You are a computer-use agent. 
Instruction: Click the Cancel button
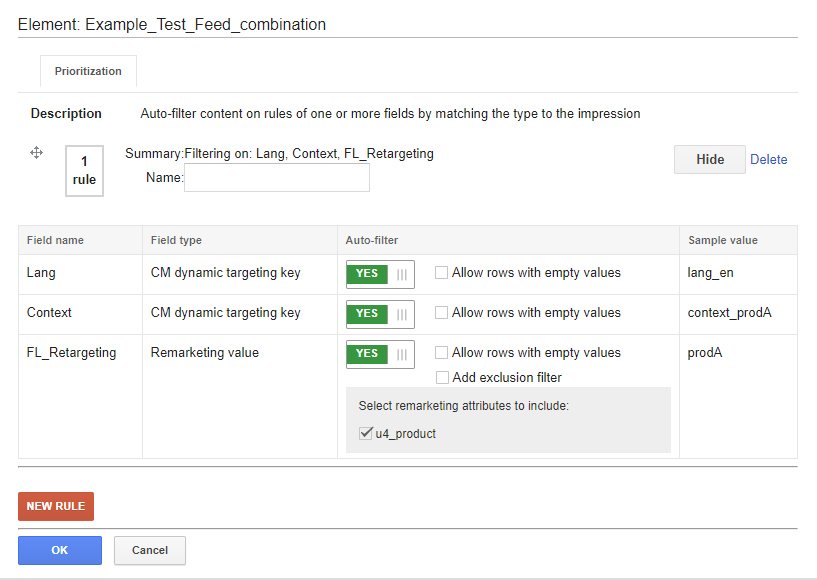tap(150, 550)
